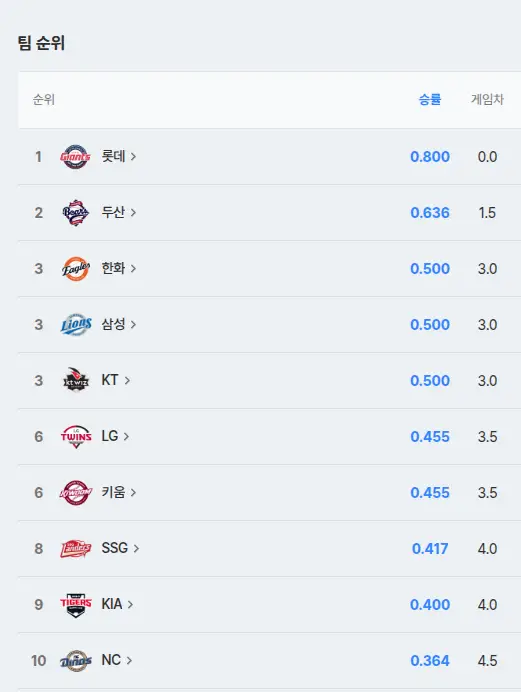Click the Kiwoom Heroes team logo
The width and height of the screenshot is (521, 692).
pyautogui.click(x=75, y=493)
